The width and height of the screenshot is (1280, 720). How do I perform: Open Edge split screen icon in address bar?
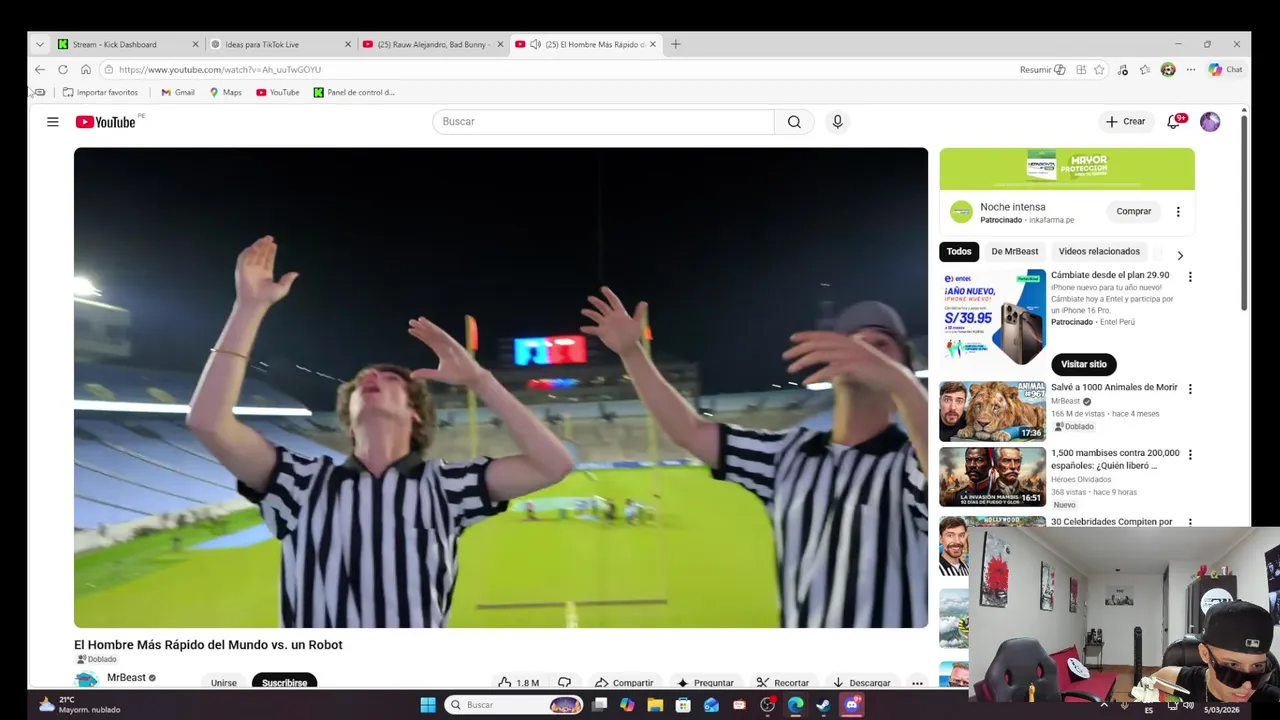point(1081,70)
